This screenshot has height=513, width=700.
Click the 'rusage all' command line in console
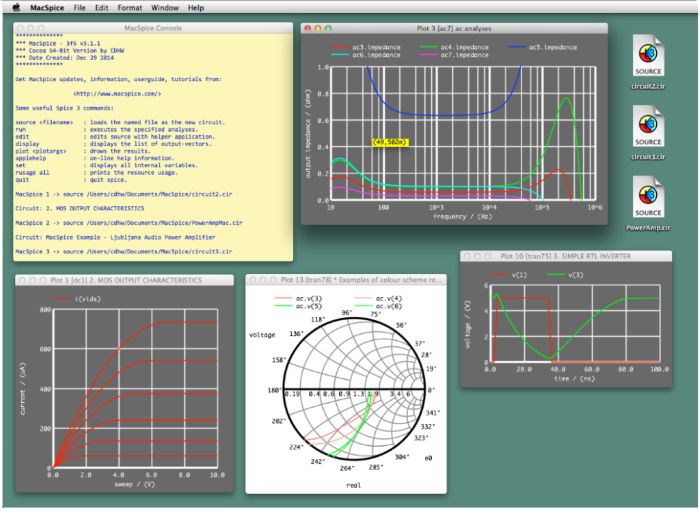click(x=96, y=173)
